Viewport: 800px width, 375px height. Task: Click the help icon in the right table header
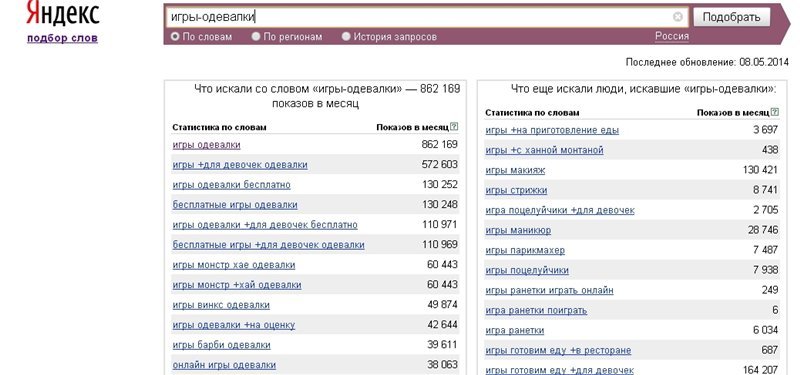point(776,112)
